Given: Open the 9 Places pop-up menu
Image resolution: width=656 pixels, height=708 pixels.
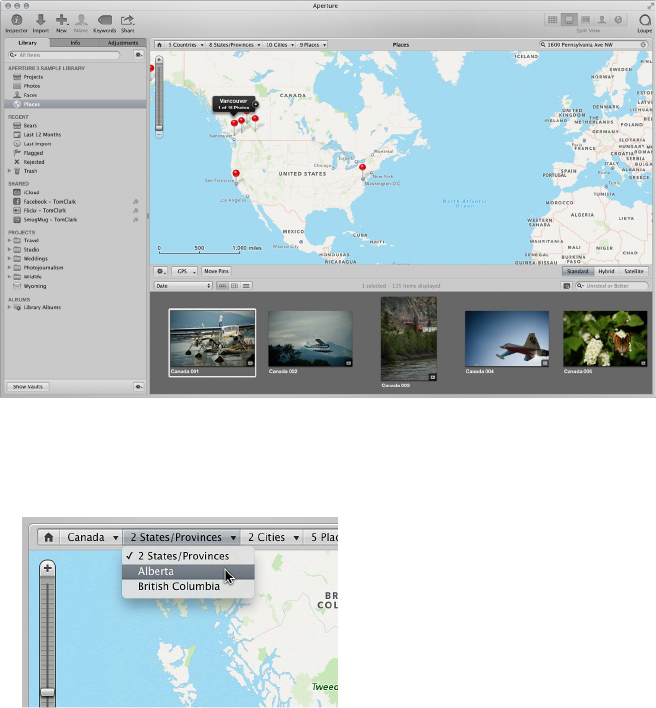Looking at the screenshot, I should tap(312, 45).
